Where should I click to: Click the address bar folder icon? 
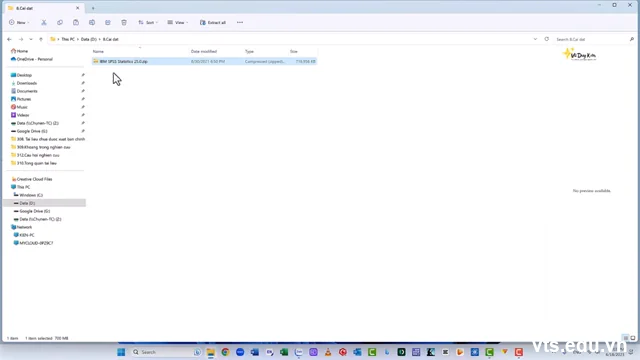click(53, 39)
